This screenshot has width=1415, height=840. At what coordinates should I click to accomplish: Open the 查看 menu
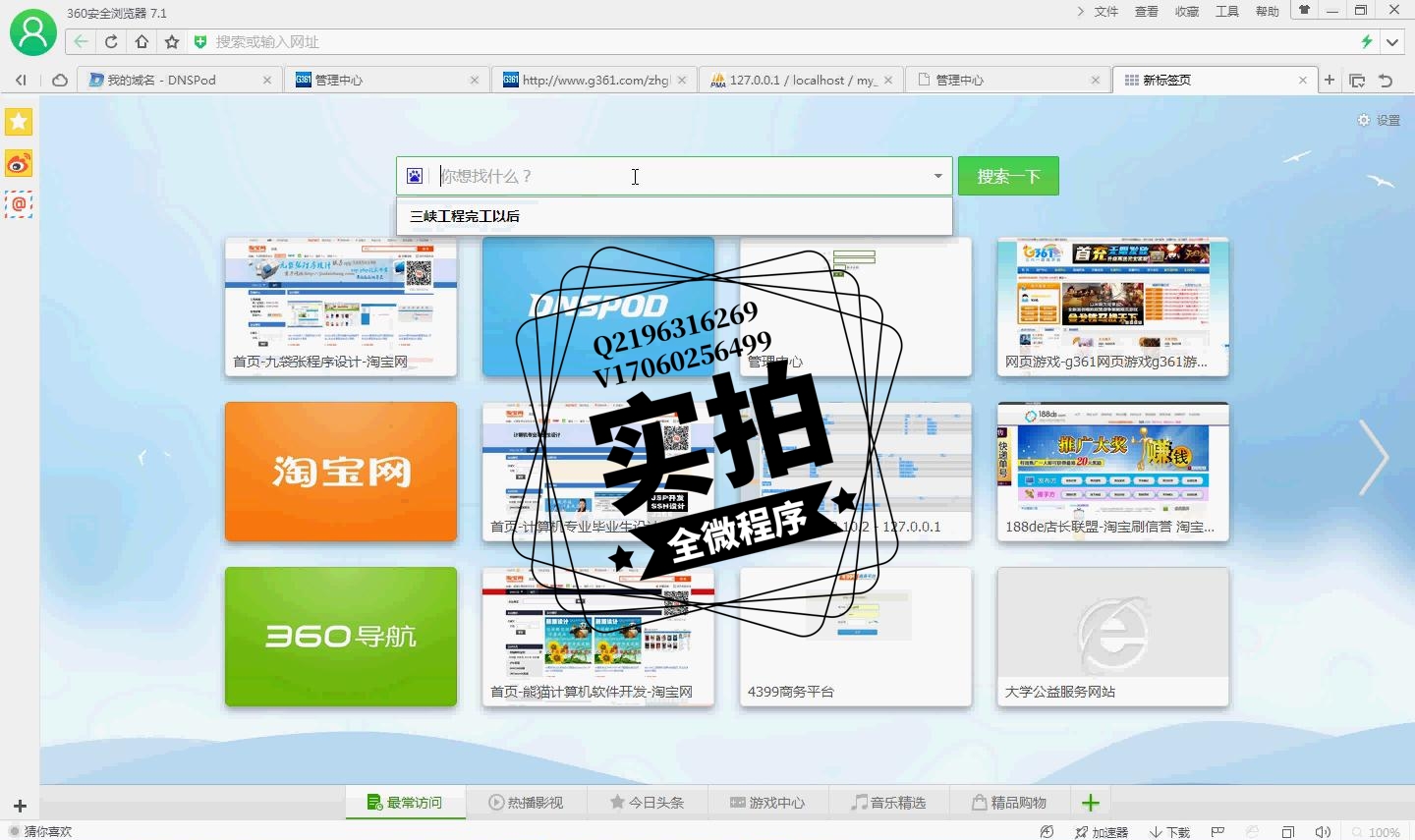(1147, 12)
